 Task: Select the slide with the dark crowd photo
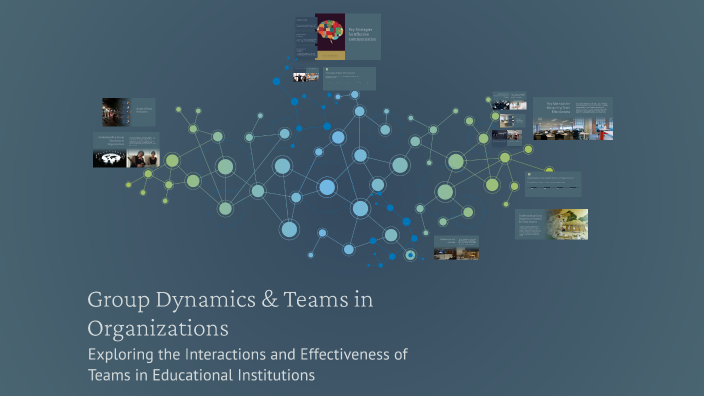(129, 112)
